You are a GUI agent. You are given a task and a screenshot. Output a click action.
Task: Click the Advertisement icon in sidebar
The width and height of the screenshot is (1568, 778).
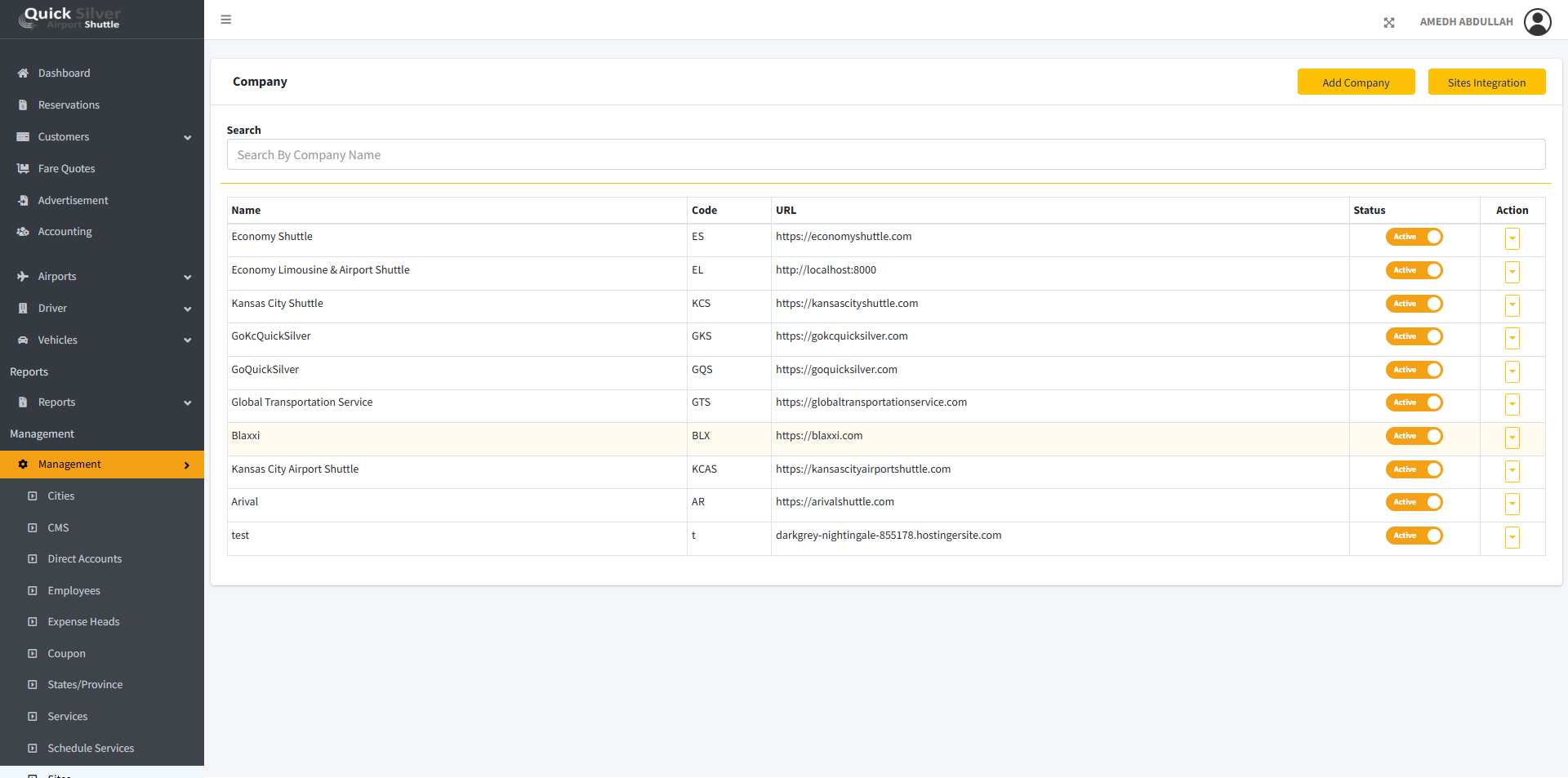(x=23, y=201)
